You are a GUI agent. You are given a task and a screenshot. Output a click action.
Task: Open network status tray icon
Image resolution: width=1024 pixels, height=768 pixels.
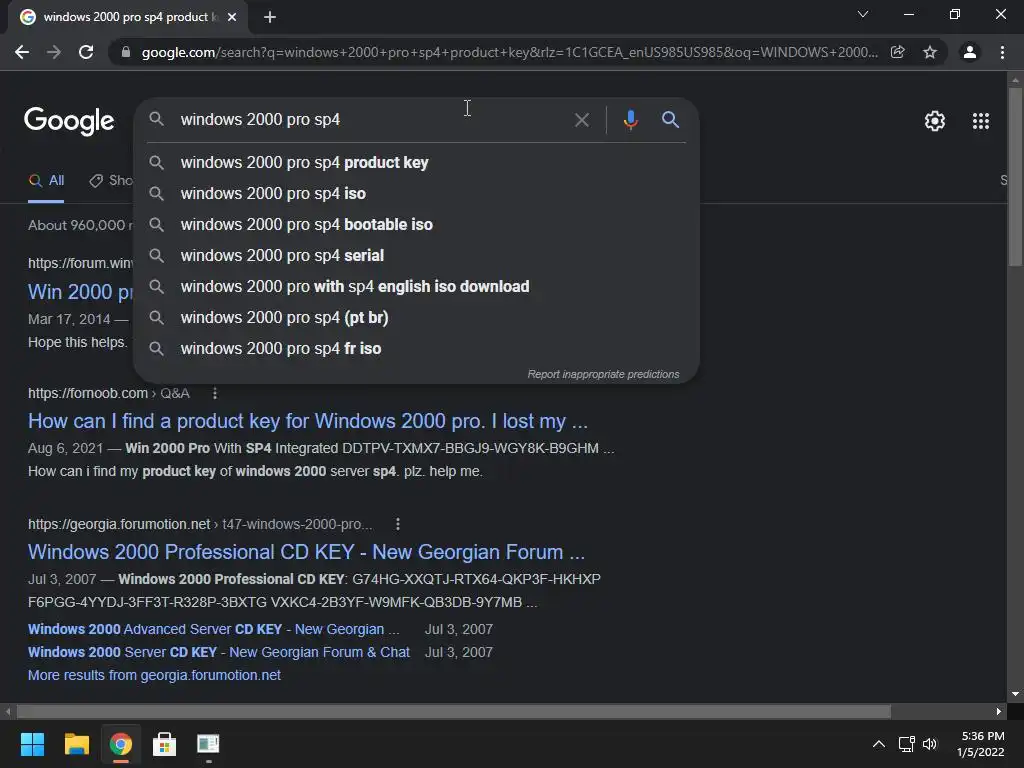click(906, 744)
